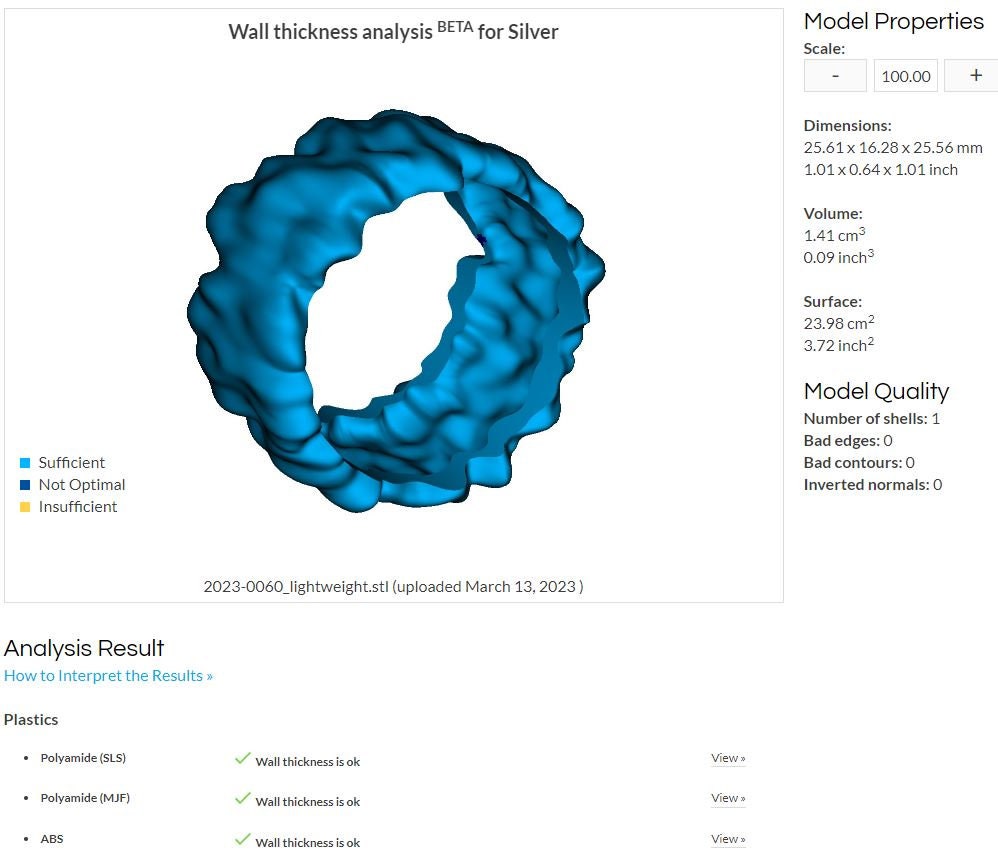The height and width of the screenshot is (858, 998).
Task: Click the green checkmark next to ABS
Action: tap(242, 839)
